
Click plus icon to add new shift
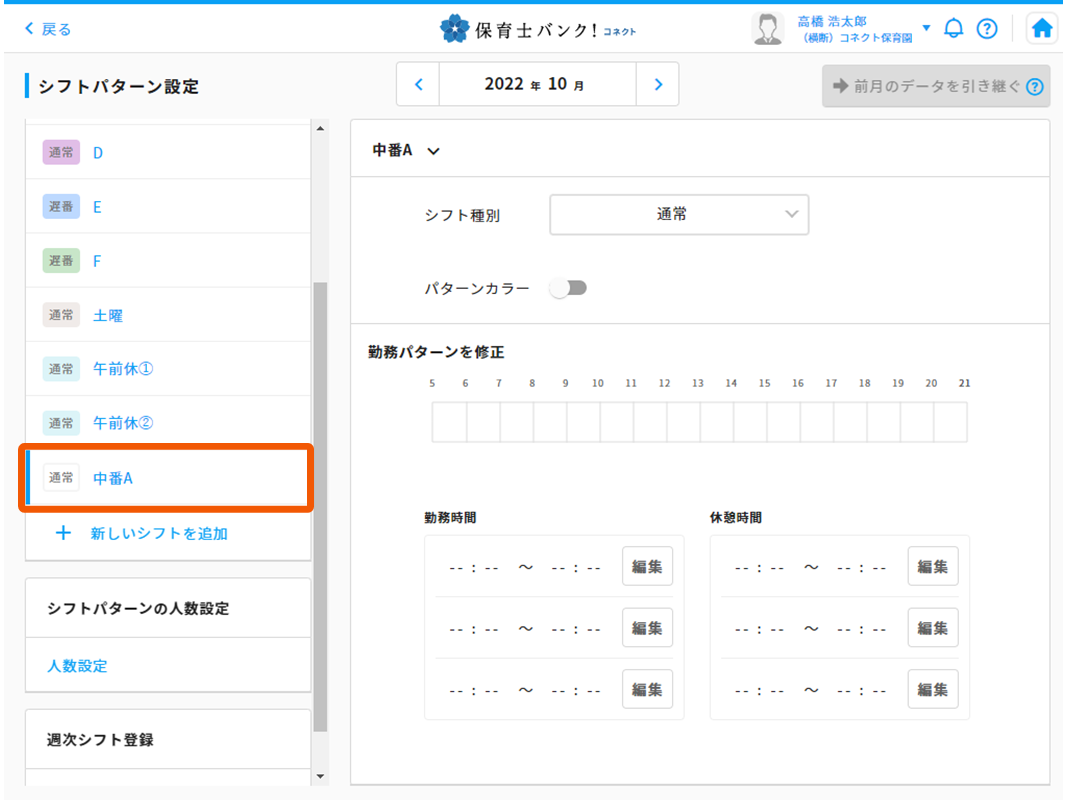click(63, 533)
